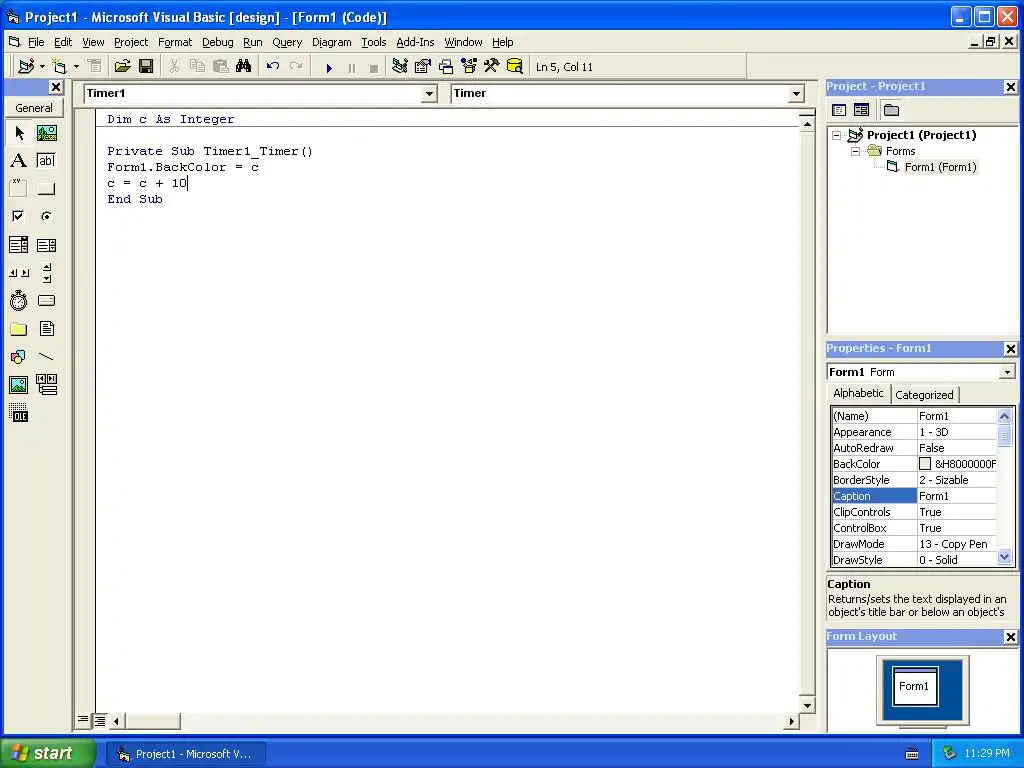Screen dimensions: 1024x768
Task: Collapse Project1 (Project1) tree node
Action: click(837, 136)
